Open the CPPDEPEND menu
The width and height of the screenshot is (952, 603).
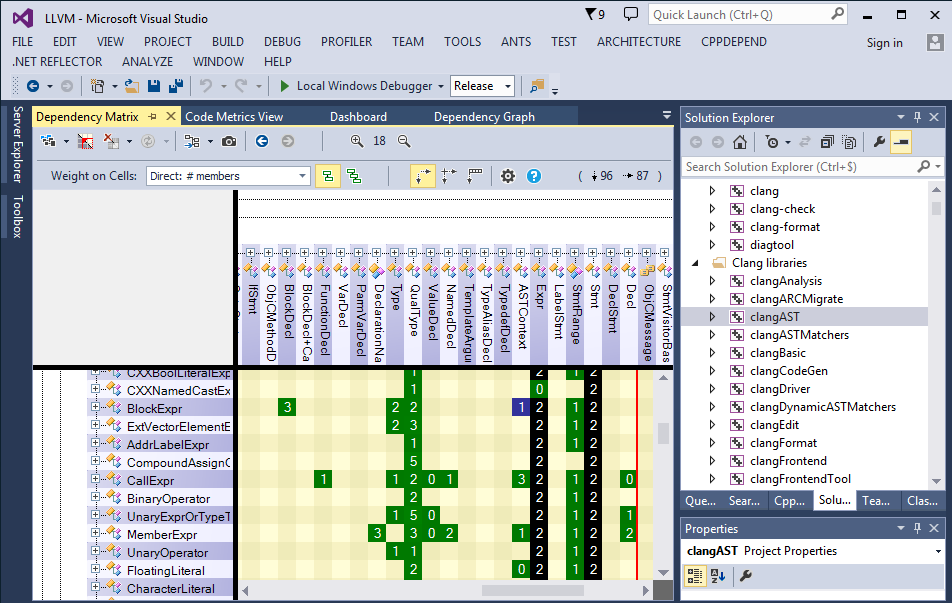pyautogui.click(x=733, y=42)
